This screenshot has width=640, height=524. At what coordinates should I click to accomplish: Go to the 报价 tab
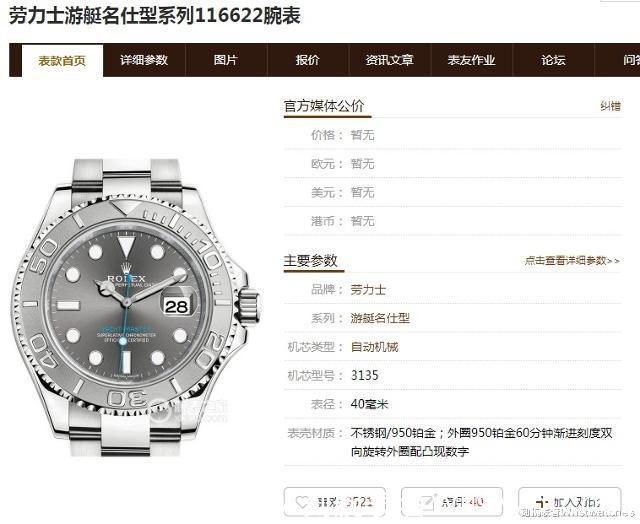[308, 60]
